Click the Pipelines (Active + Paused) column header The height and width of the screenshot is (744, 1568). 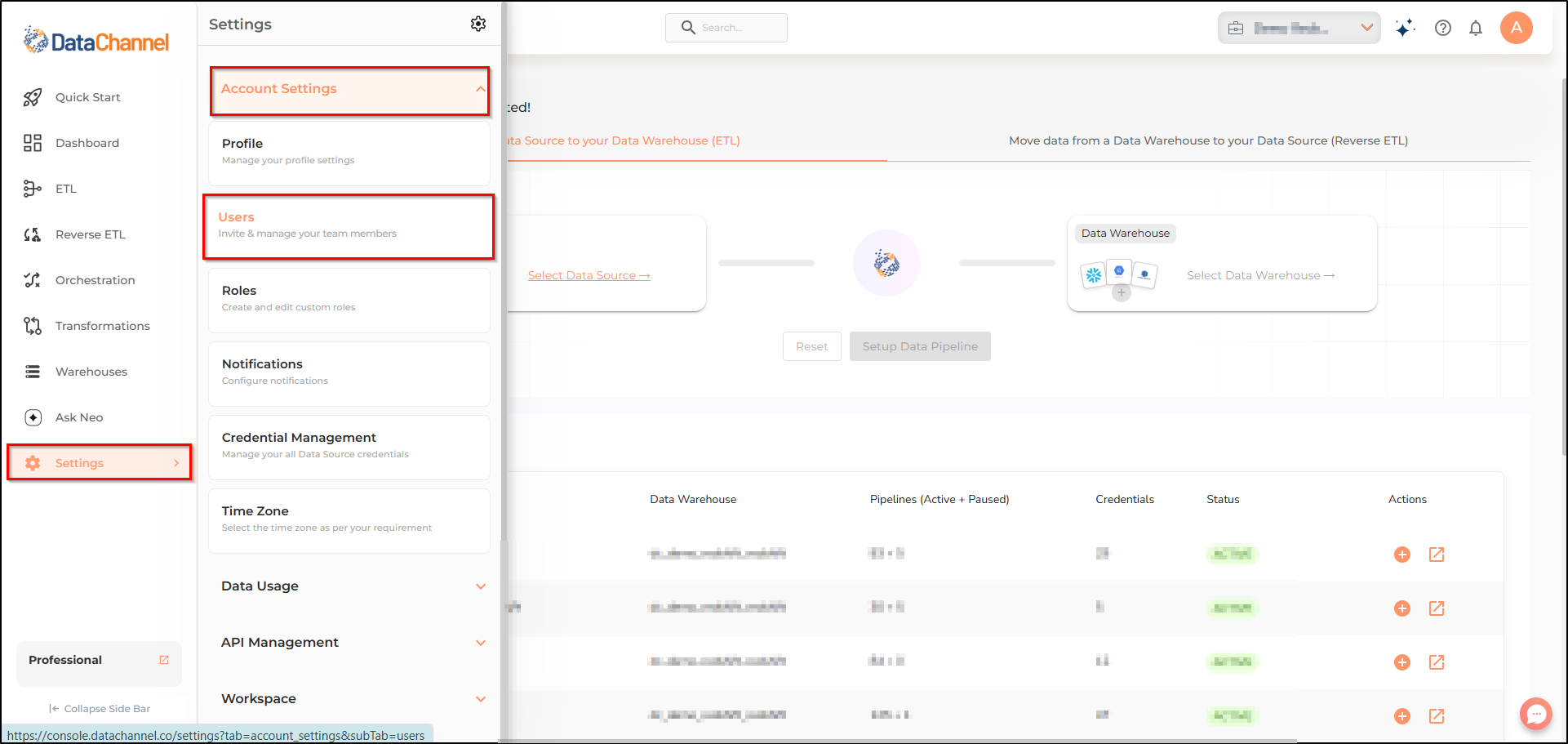pyautogui.click(x=939, y=500)
